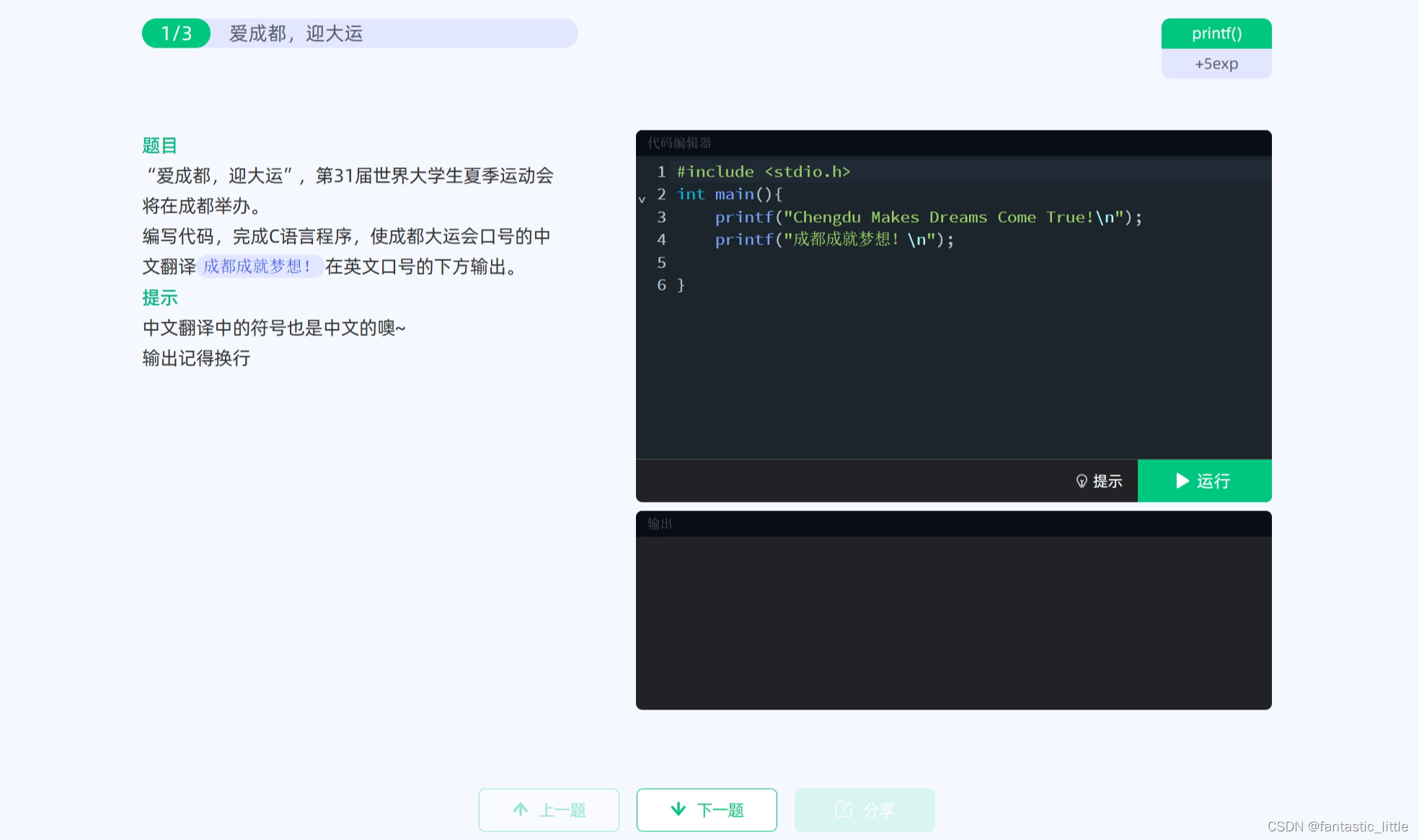Screen dimensions: 1419x840
Task: Click the lightbulb hint icon
Action: point(1081,481)
